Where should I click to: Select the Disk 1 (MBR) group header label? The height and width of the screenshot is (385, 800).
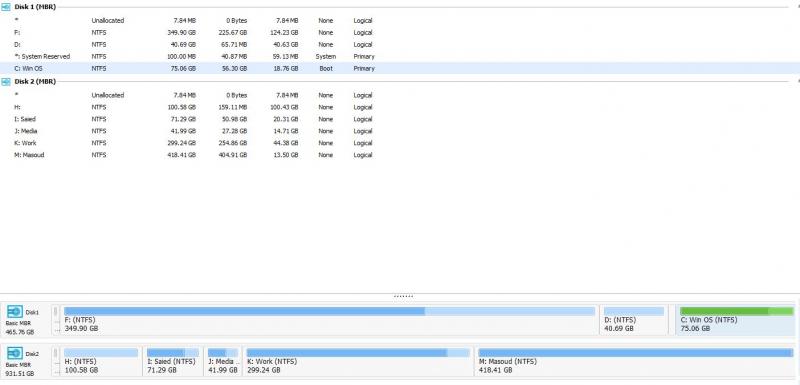click(35, 7)
